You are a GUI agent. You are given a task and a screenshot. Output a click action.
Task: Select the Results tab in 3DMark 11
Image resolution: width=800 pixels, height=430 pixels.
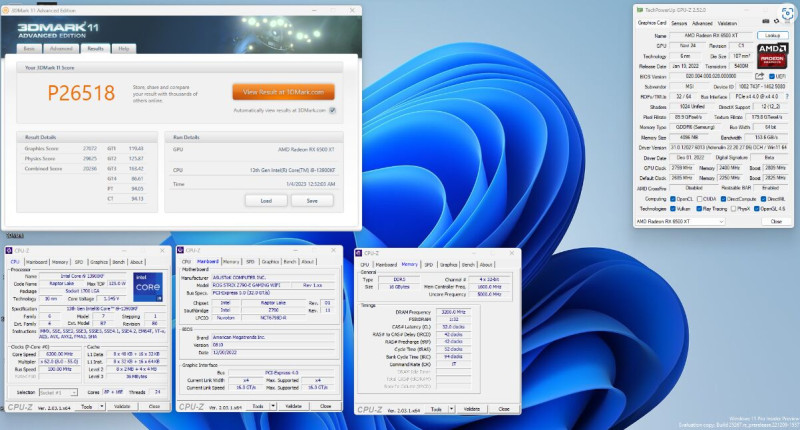click(x=95, y=48)
